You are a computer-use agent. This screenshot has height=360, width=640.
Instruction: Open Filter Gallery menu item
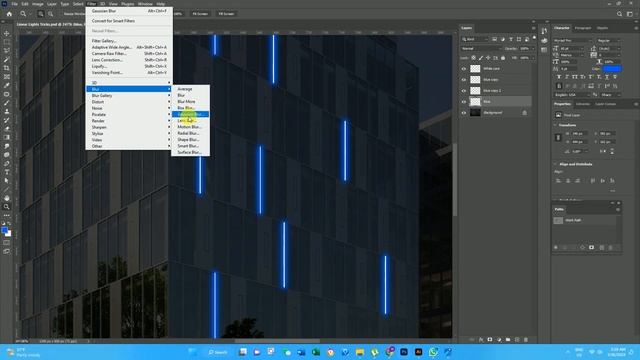tap(129, 41)
